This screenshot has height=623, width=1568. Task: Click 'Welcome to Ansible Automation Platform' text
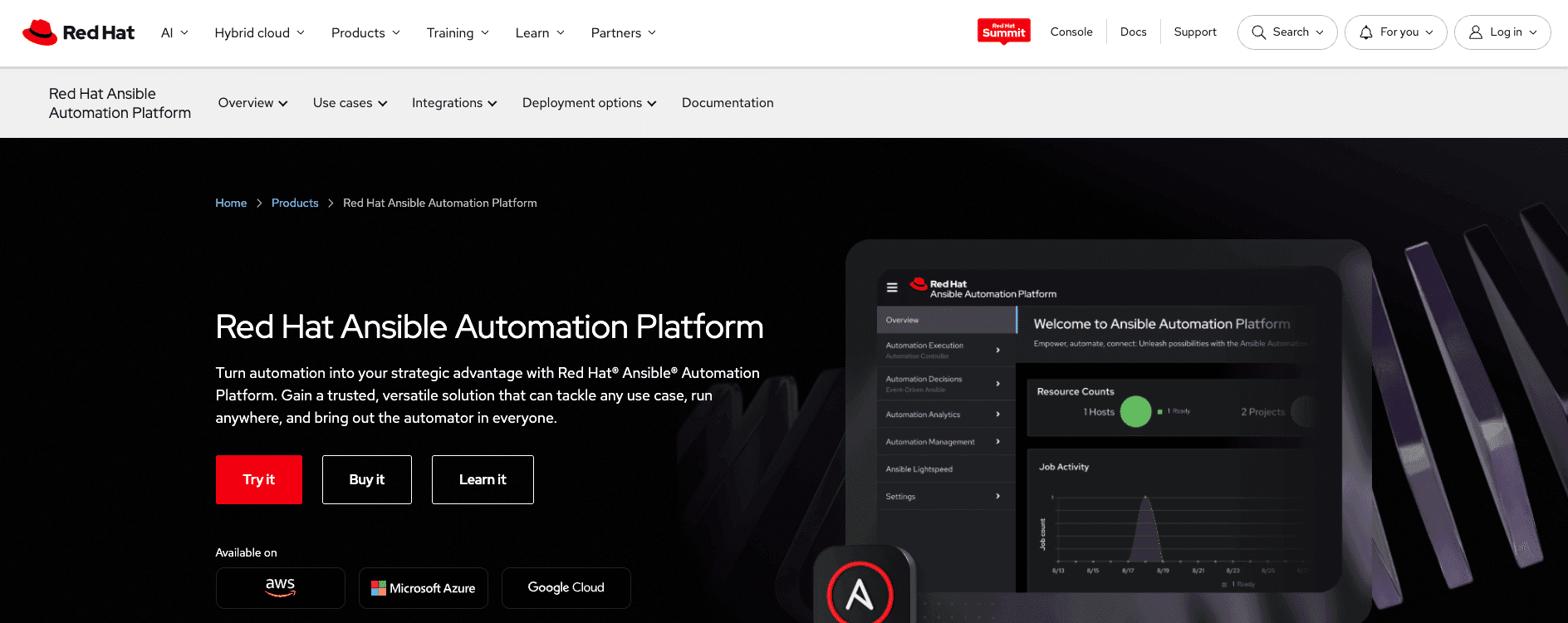pos(1161,324)
